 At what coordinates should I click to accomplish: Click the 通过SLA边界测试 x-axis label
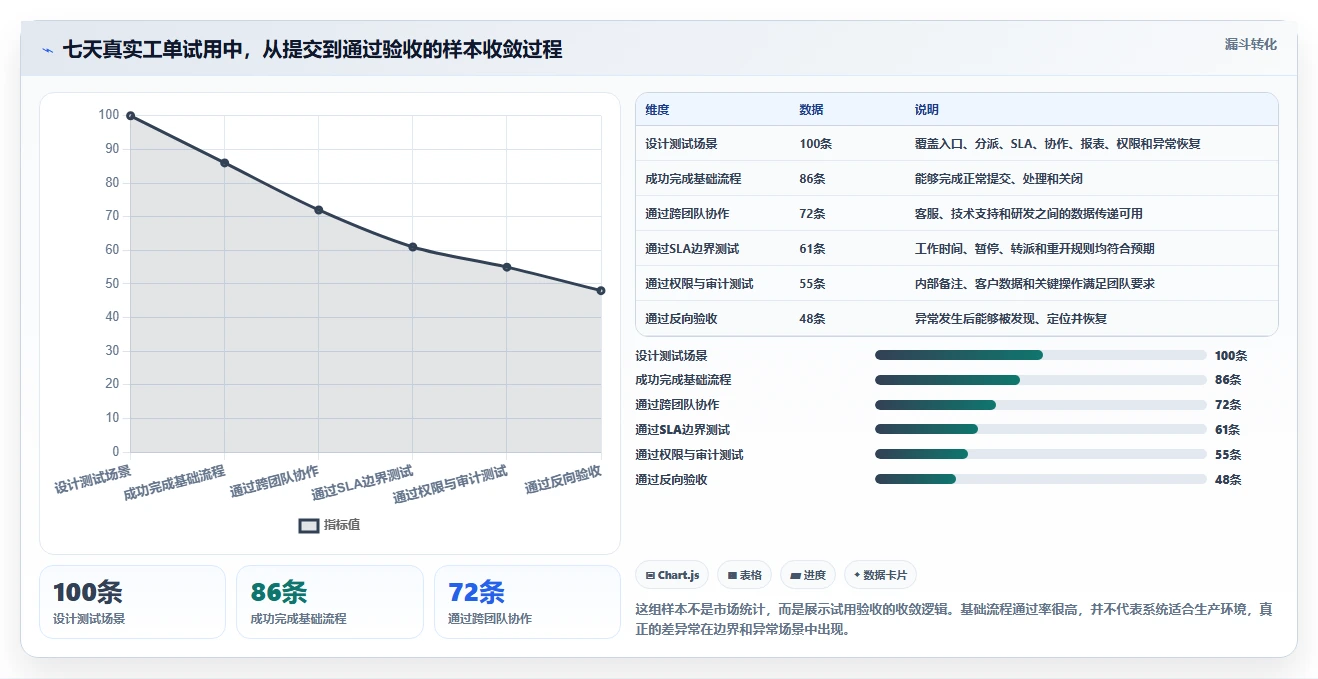pyautogui.click(x=363, y=483)
